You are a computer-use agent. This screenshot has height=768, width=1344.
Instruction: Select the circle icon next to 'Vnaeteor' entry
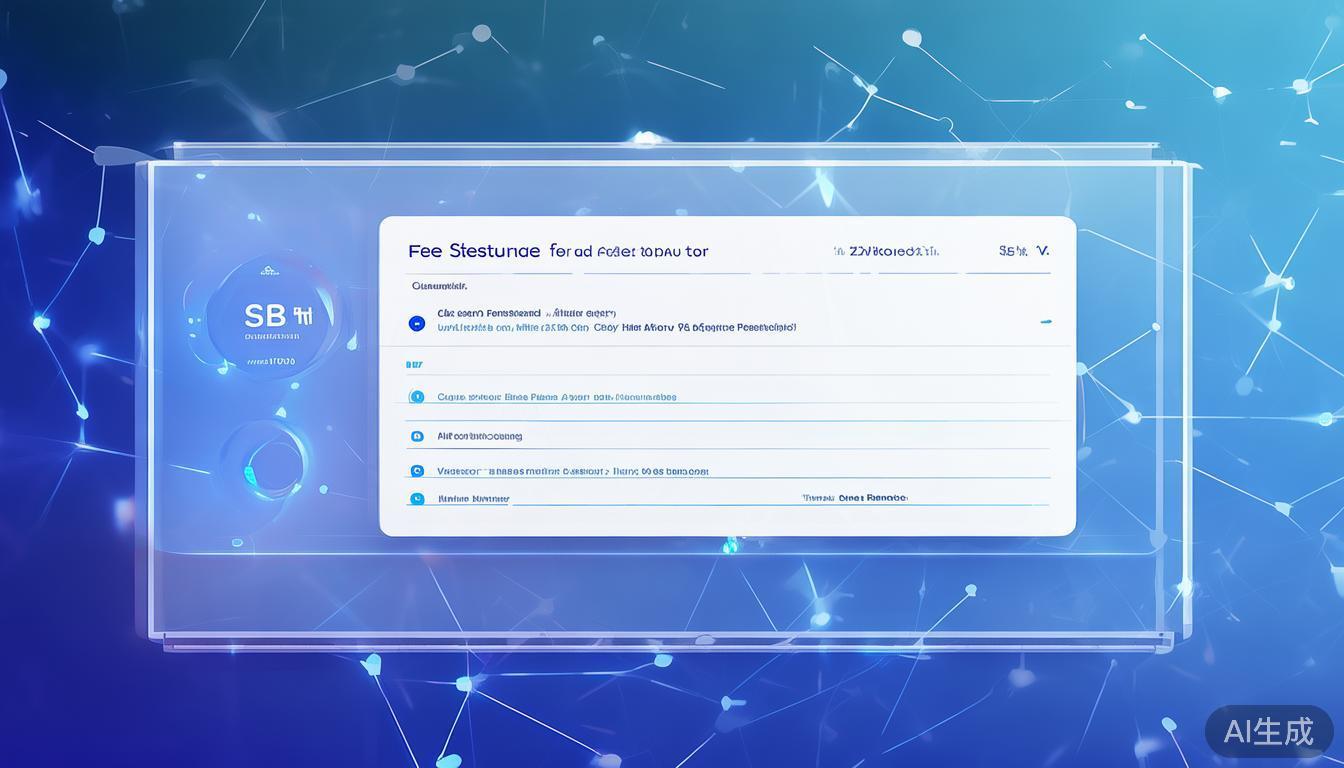point(417,470)
